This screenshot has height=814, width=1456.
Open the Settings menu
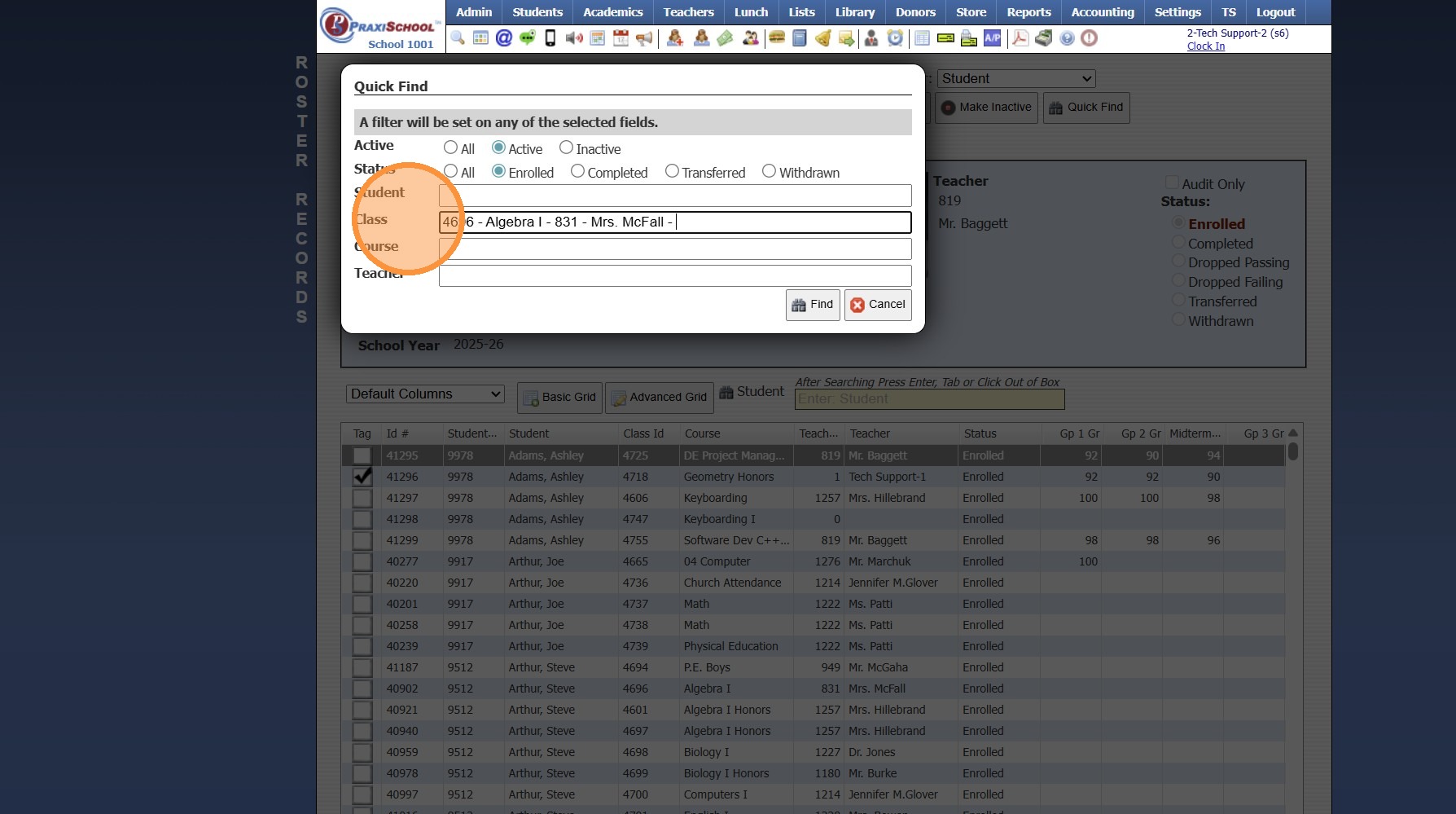1178,12
